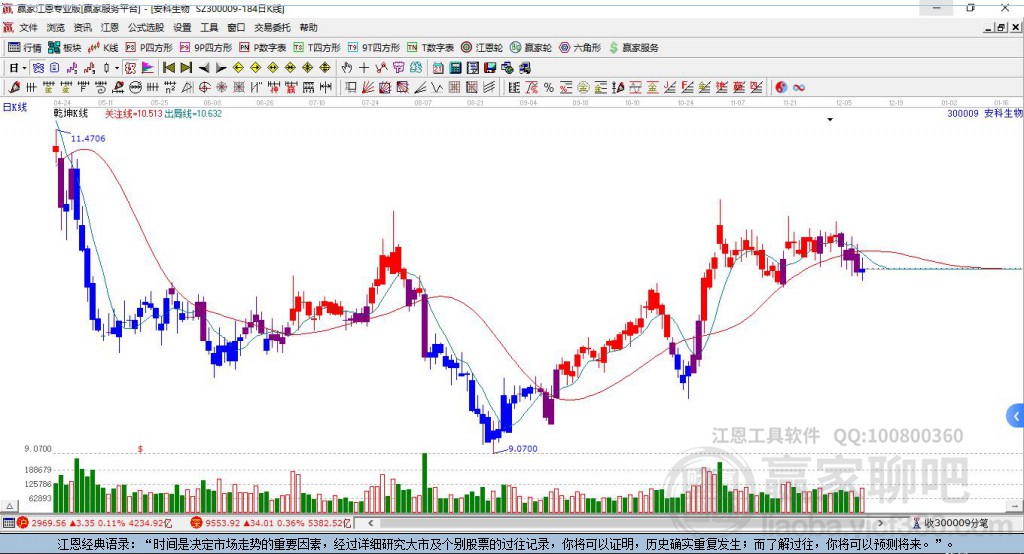The height and width of the screenshot is (554, 1024).
Task: Click the 300009 安科生物 stock label
Action: [985, 114]
